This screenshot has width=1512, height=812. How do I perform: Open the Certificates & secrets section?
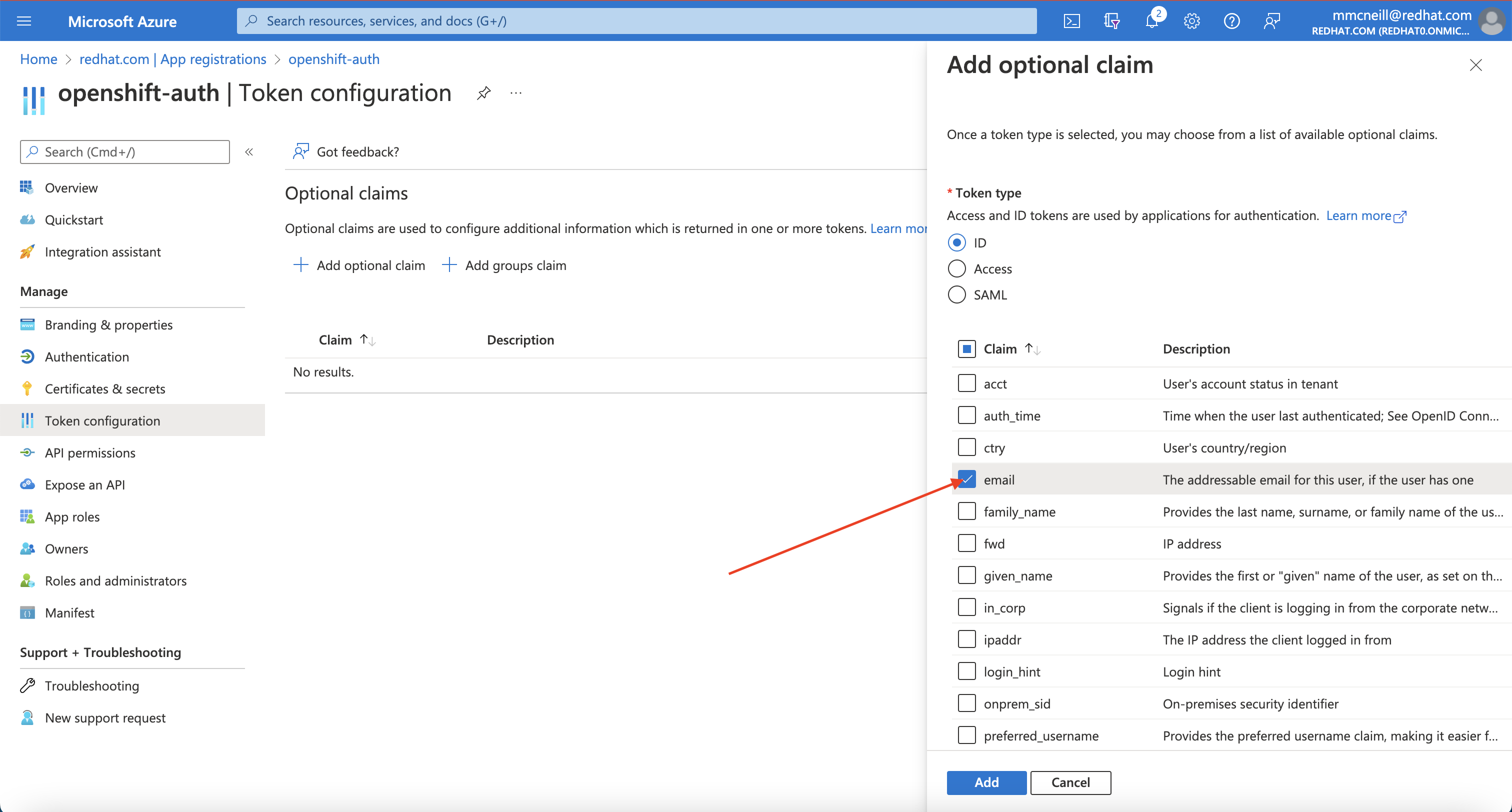pos(105,388)
